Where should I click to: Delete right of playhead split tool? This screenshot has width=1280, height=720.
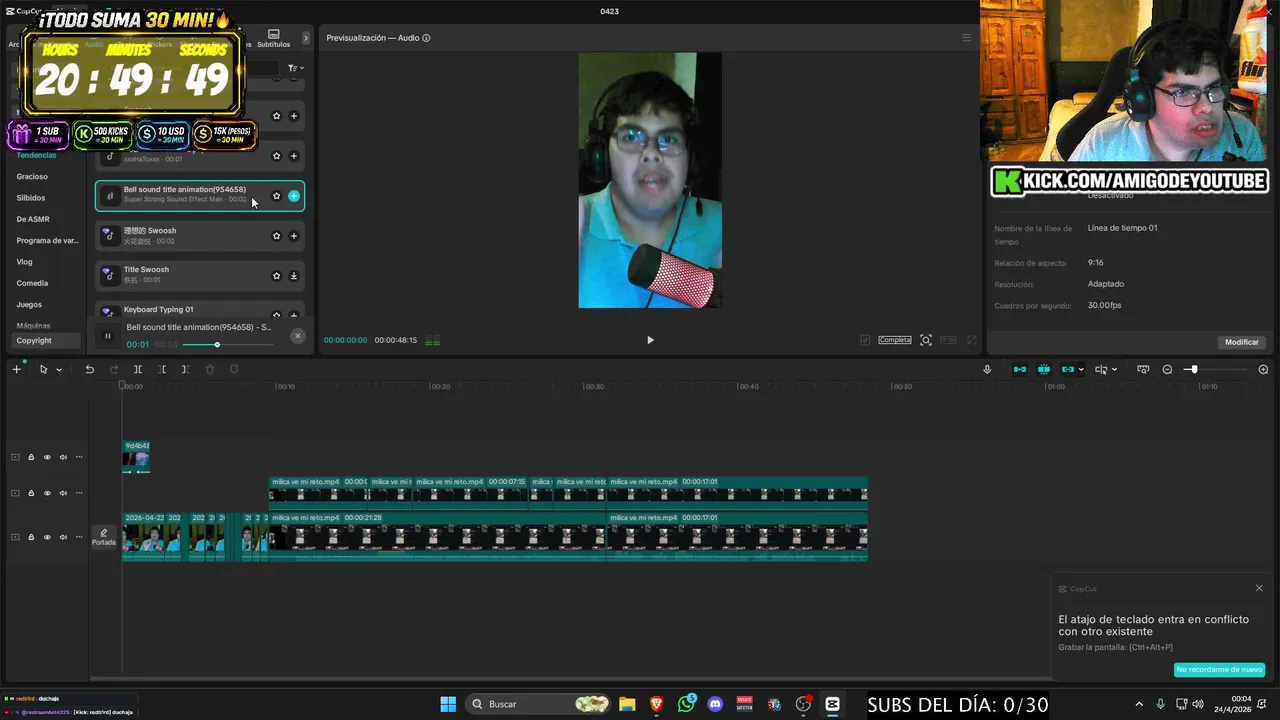pos(186,369)
